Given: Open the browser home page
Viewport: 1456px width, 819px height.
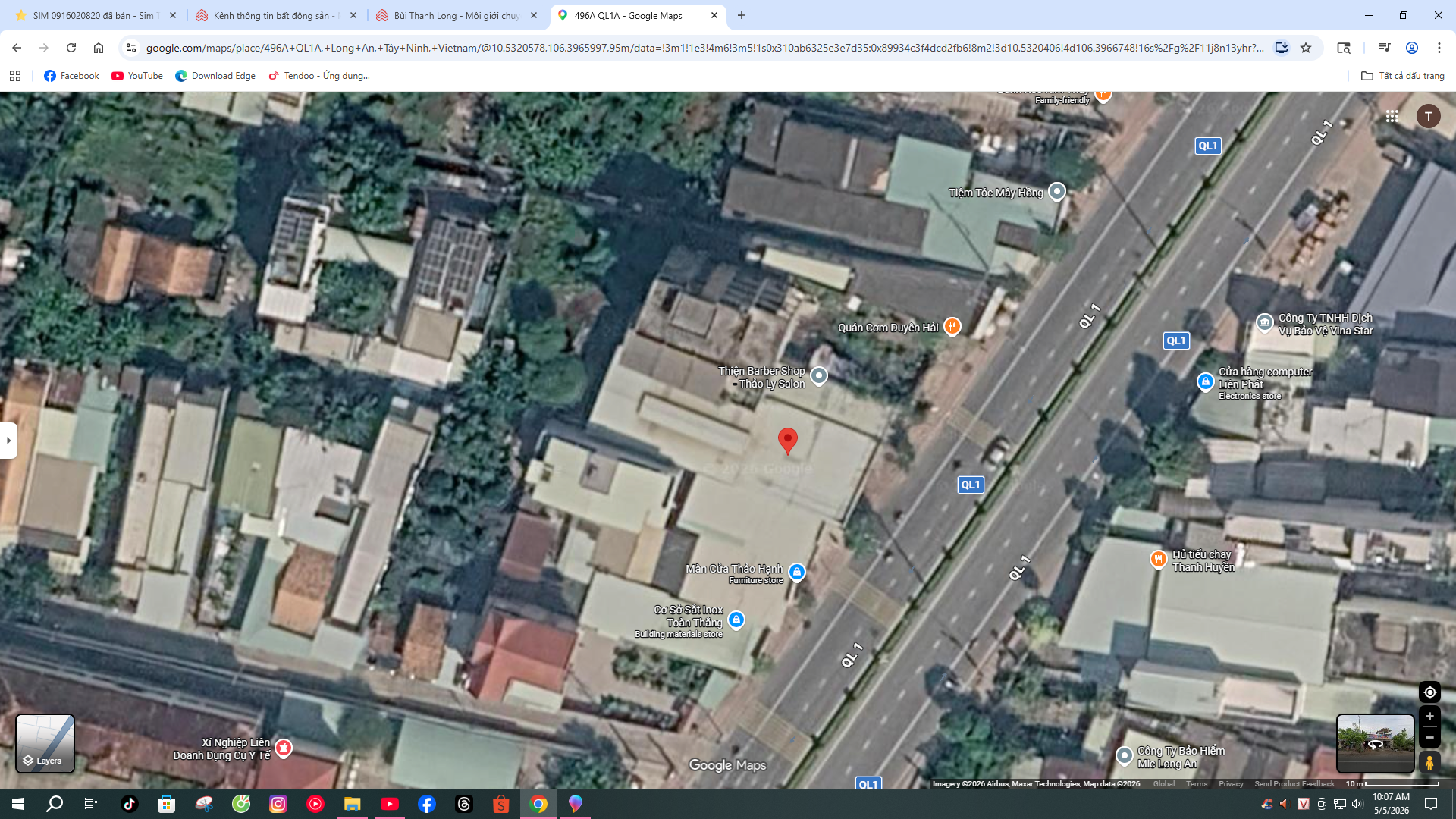Looking at the screenshot, I should (x=99, y=48).
